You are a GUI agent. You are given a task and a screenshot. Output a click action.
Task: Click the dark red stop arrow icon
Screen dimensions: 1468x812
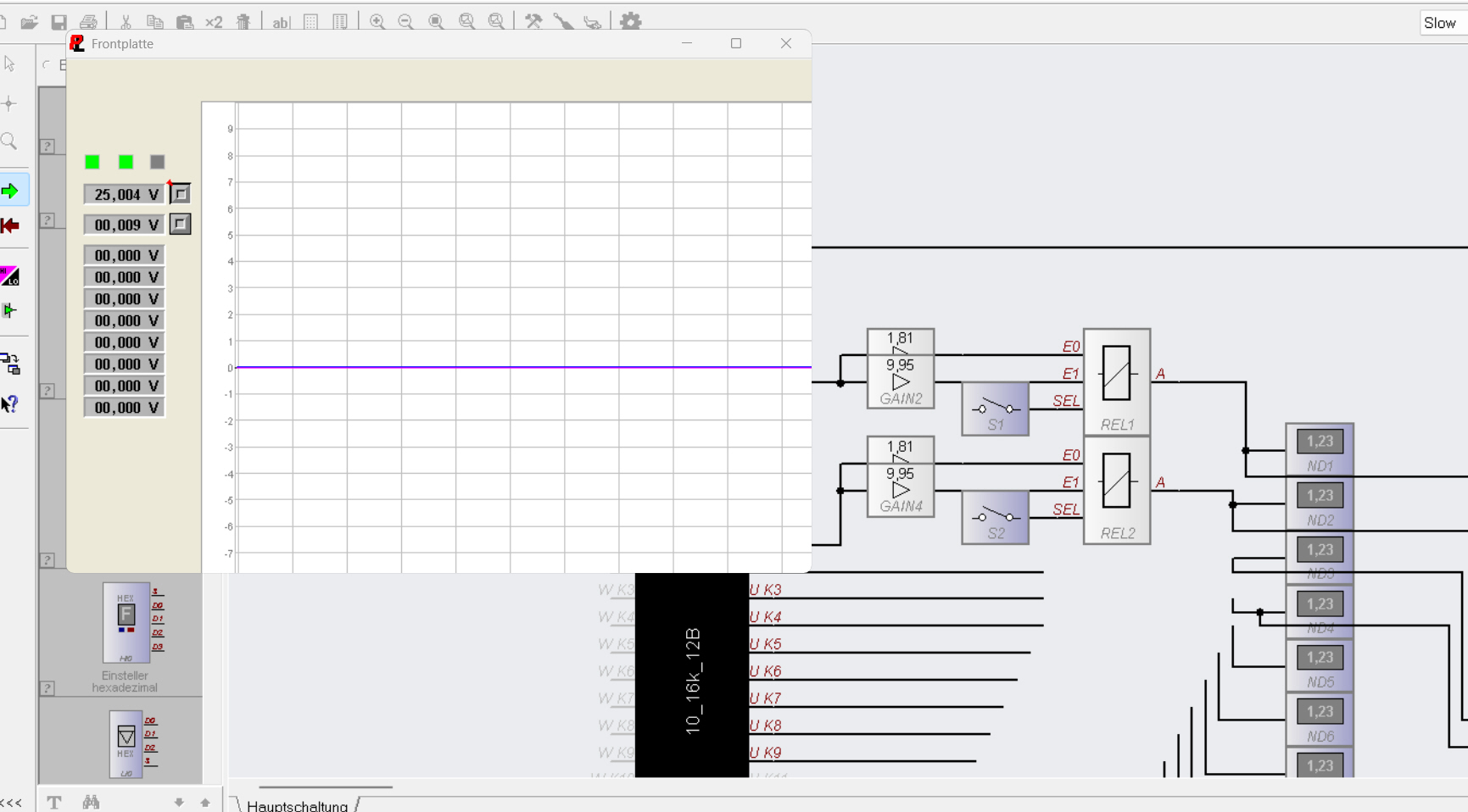click(x=10, y=225)
